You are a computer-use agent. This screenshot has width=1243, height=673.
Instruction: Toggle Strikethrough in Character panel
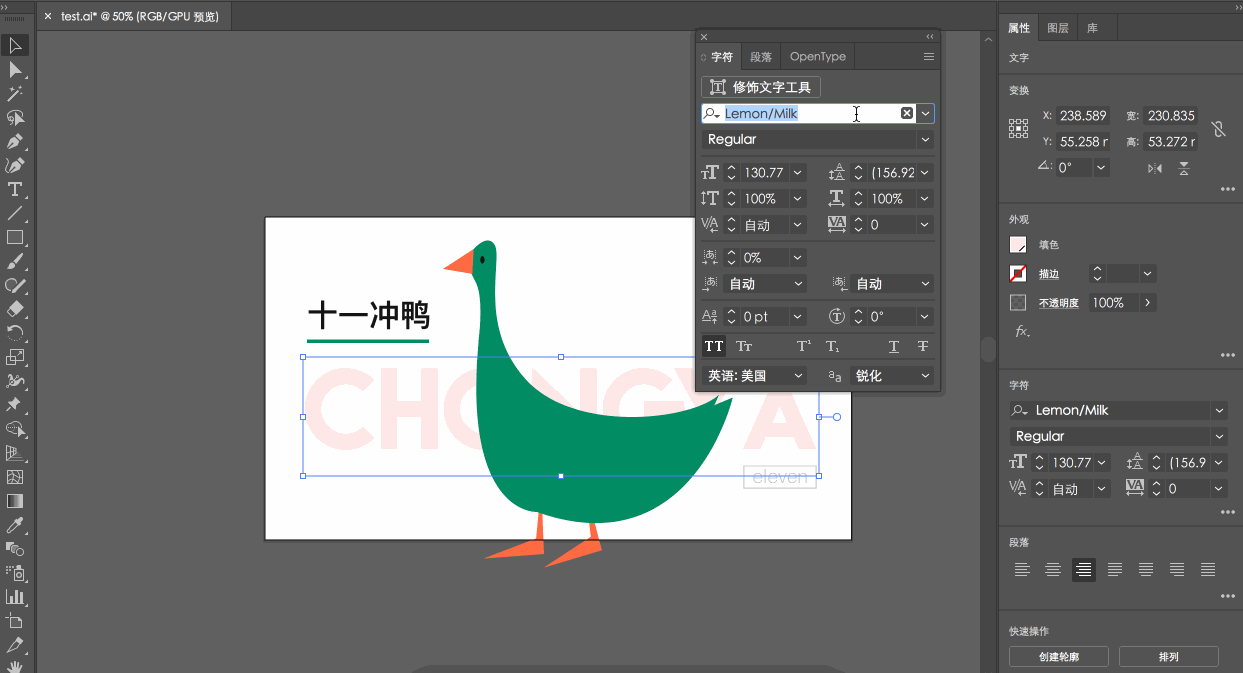[x=923, y=346]
